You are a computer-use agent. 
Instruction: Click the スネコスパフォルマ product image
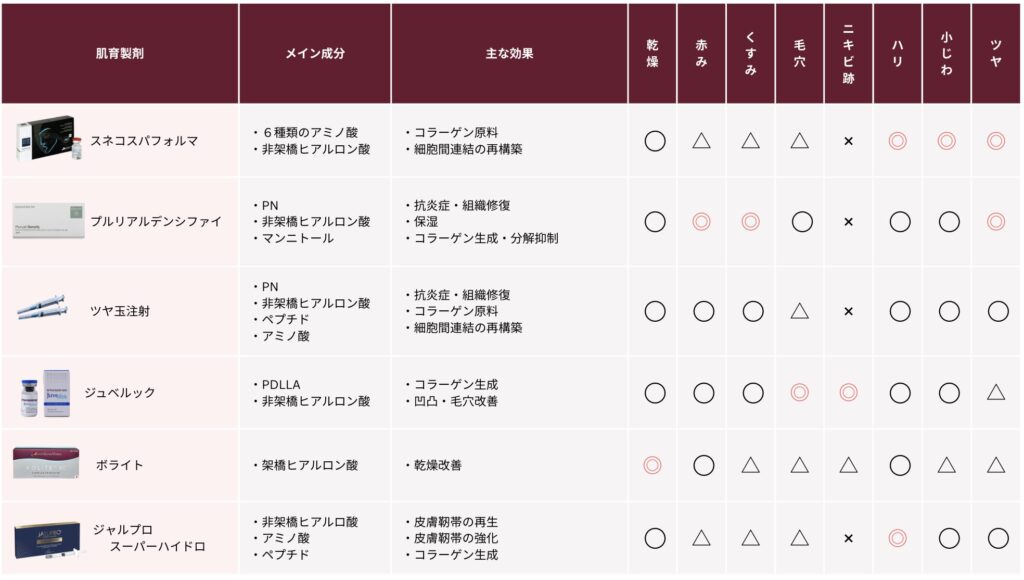pos(50,139)
